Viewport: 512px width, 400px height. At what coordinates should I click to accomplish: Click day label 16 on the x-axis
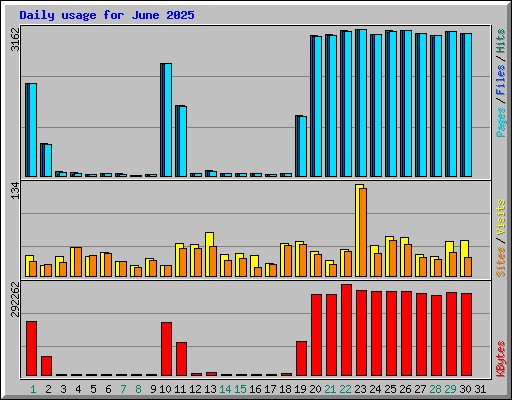coord(255,389)
